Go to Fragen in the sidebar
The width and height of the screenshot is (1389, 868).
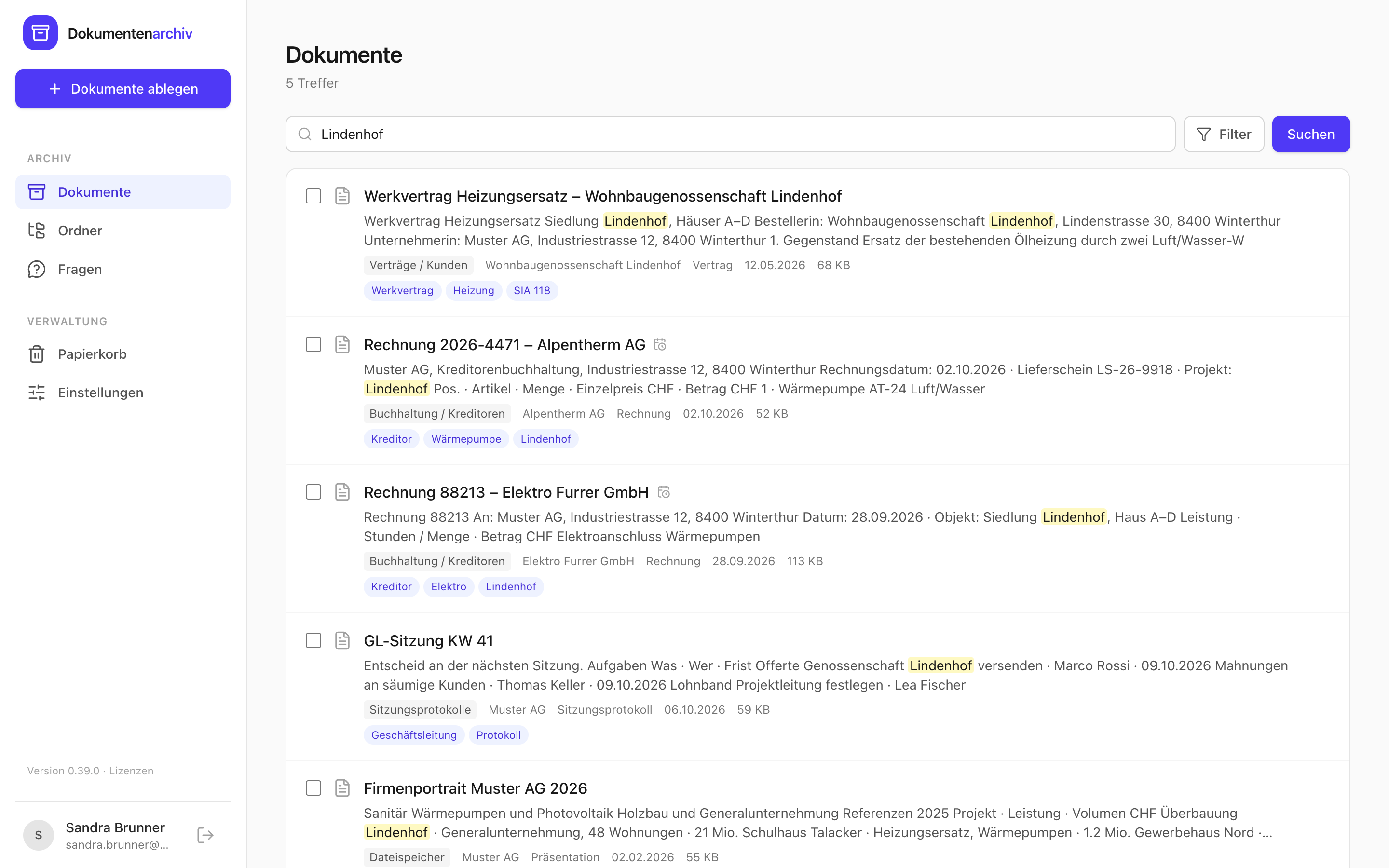123,269
